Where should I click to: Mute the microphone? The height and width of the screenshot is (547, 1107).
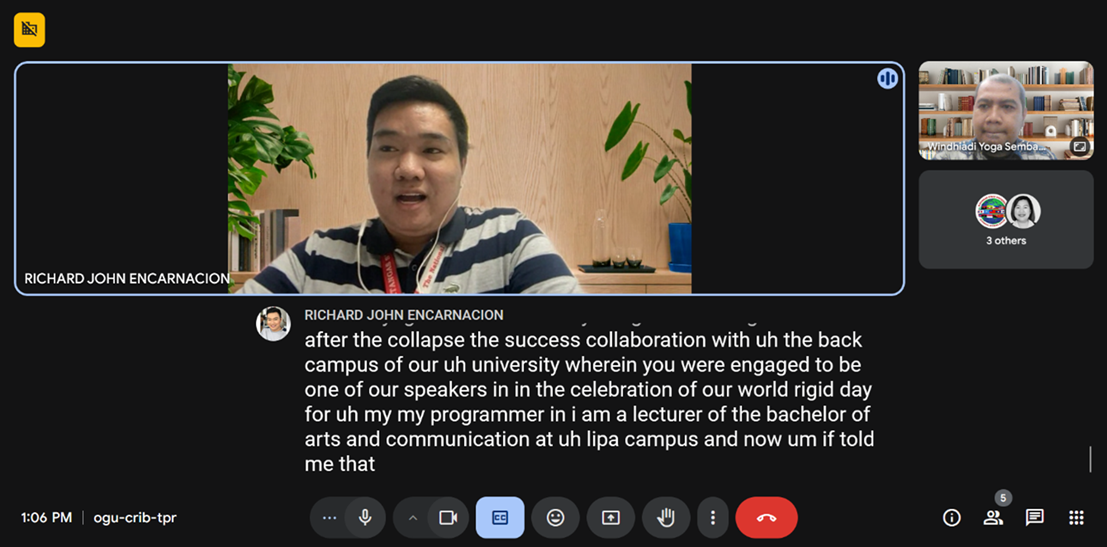pos(365,518)
